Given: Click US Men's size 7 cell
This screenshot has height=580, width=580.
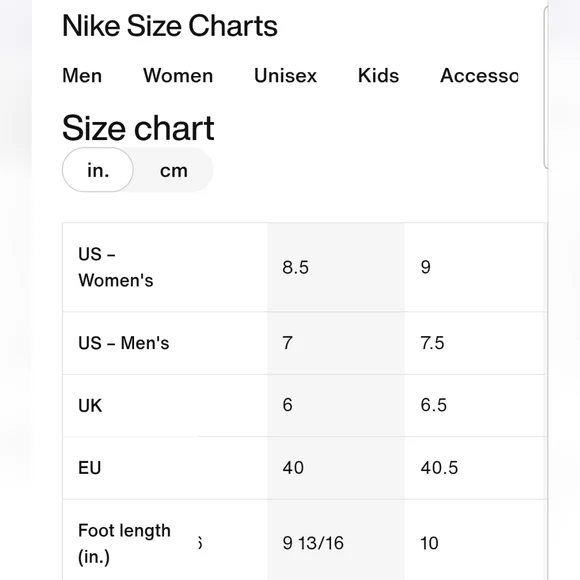Looking at the screenshot, I should (x=336, y=343).
